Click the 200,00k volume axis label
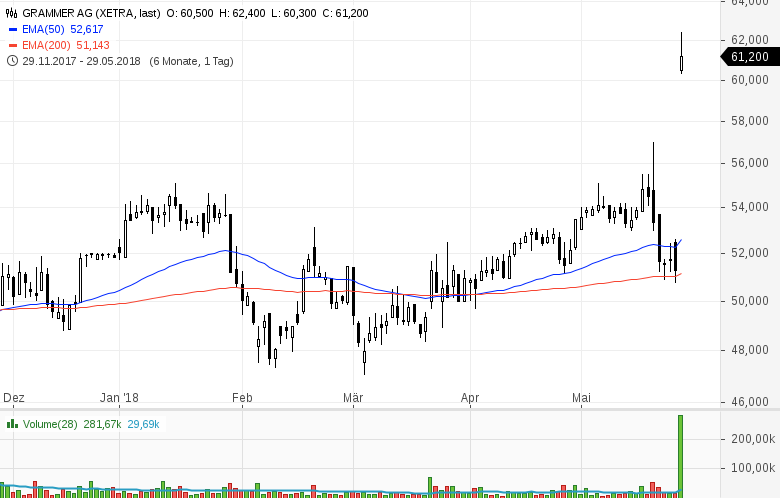This screenshot has height=498, width=780. click(x=753, y=439)
